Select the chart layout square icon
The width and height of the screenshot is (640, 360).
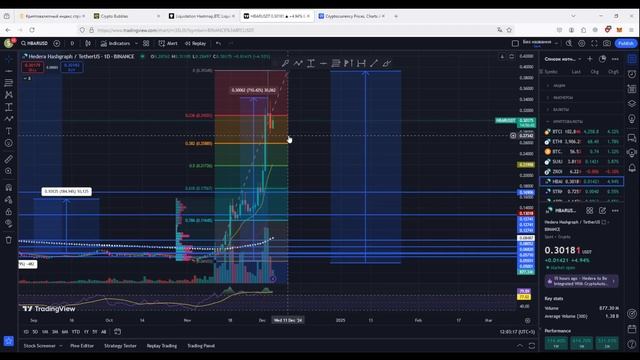(x=515, y=43)
